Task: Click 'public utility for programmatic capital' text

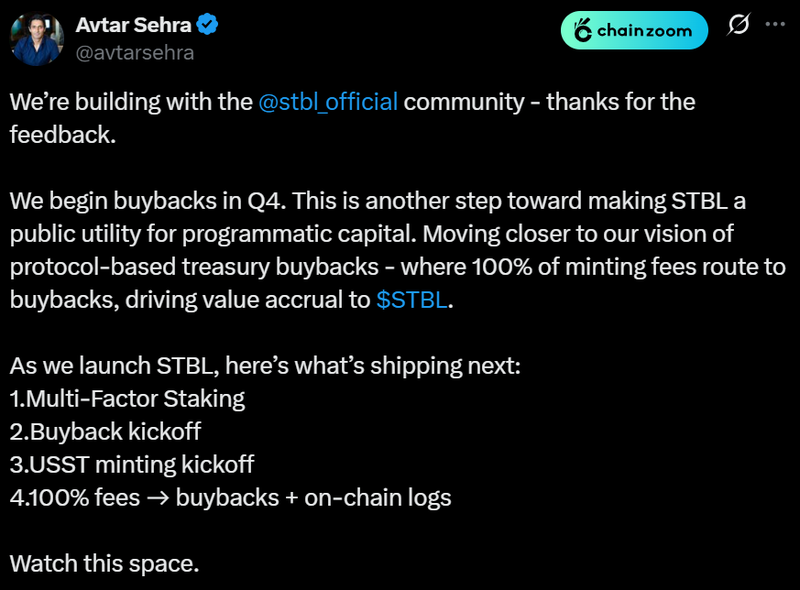Action: 213,234
